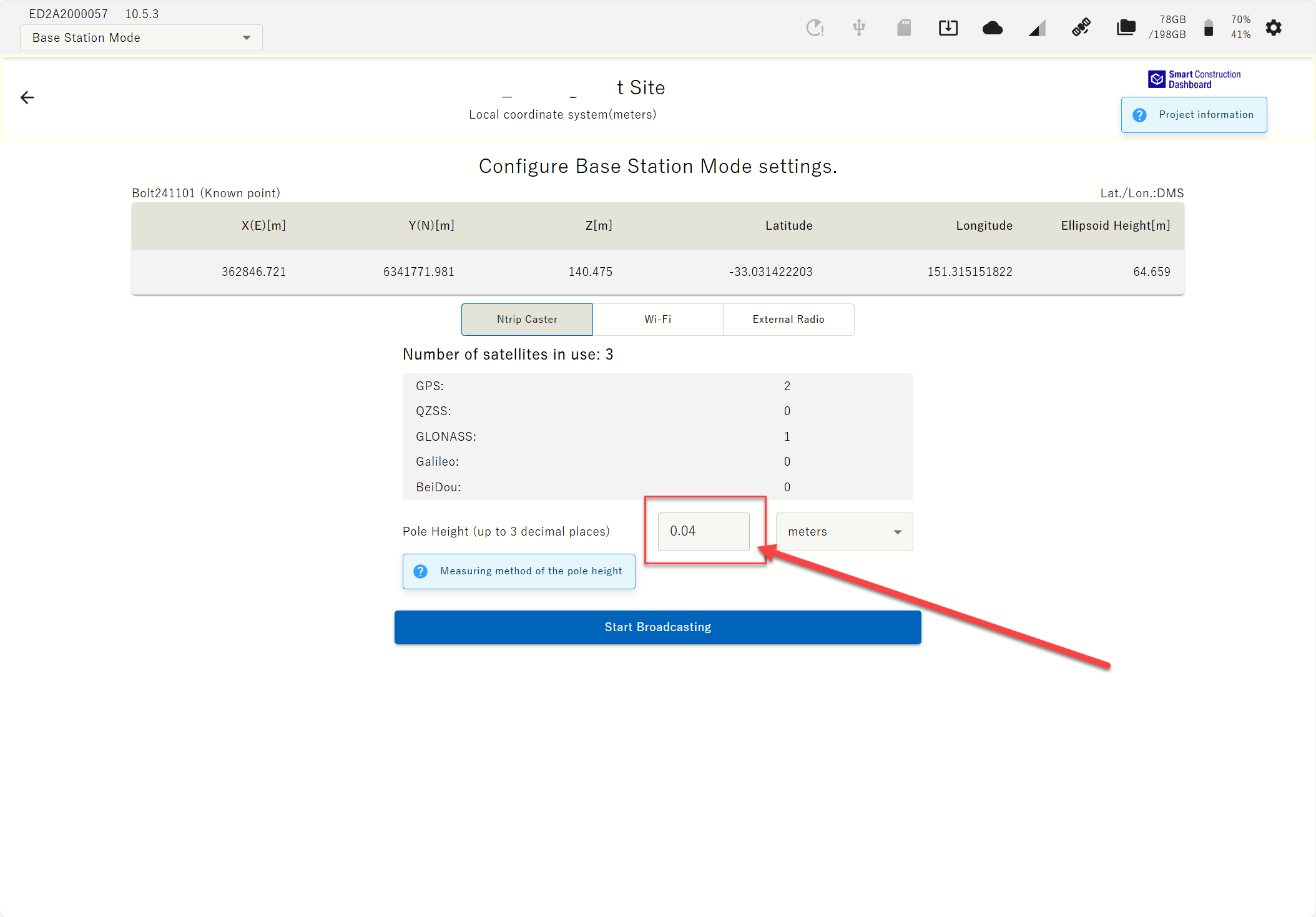Image resolution: width=1316 pixels, height=917 pixels.
Task: Click the cellular signal strength icon
Action: (x=1037, y=28)
